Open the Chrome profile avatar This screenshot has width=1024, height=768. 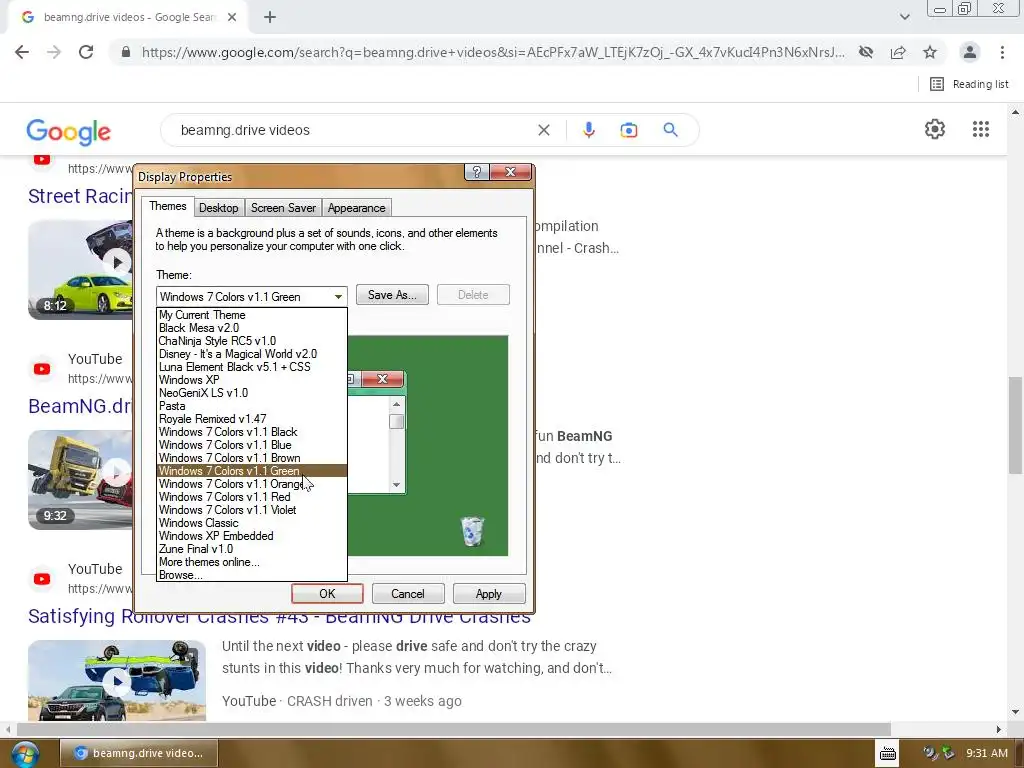point(970,52)
